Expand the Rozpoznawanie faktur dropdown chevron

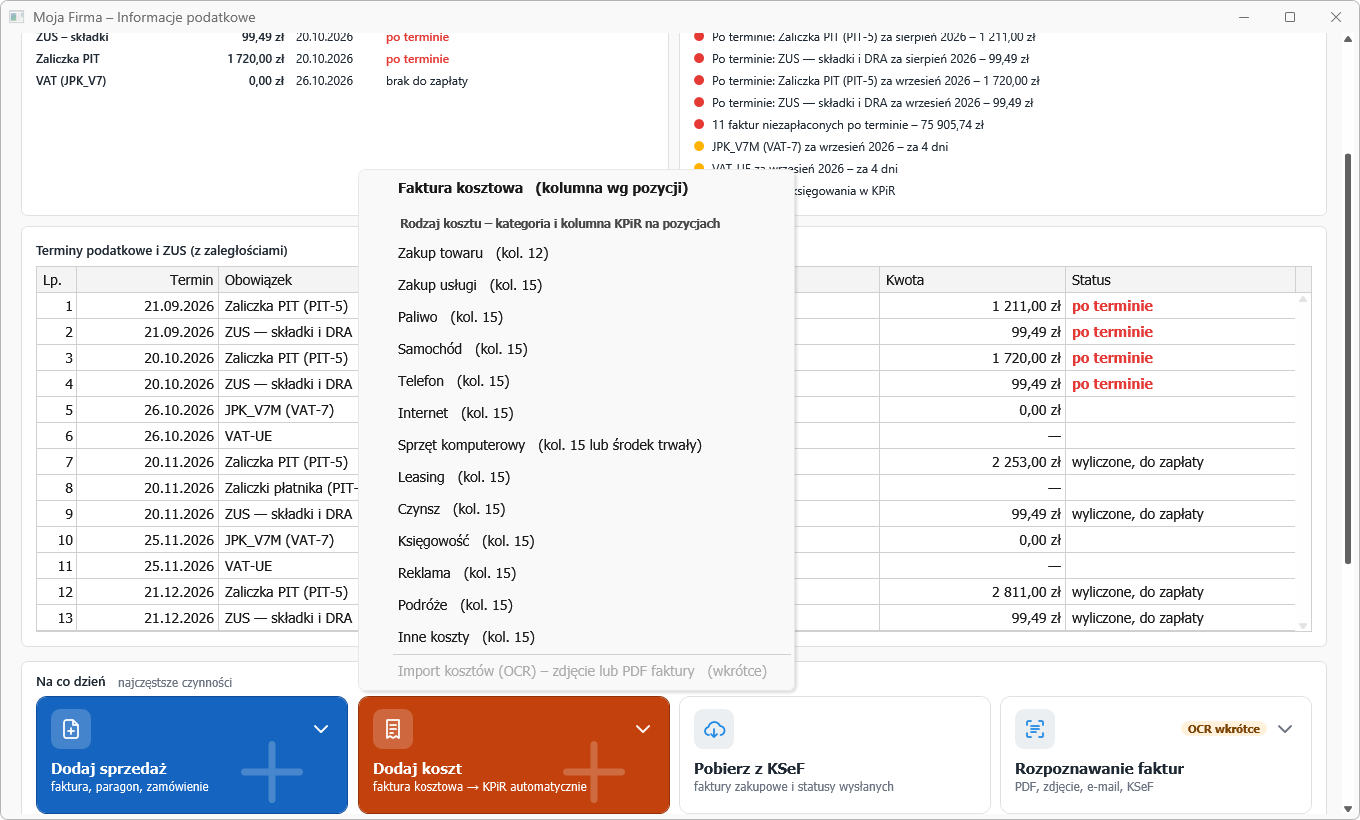pos(1286,729)
